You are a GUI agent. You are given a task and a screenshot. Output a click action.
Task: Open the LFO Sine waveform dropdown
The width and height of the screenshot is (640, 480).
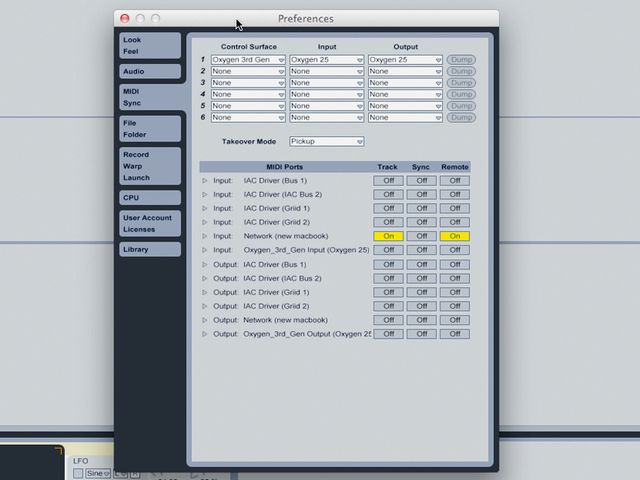98,473
